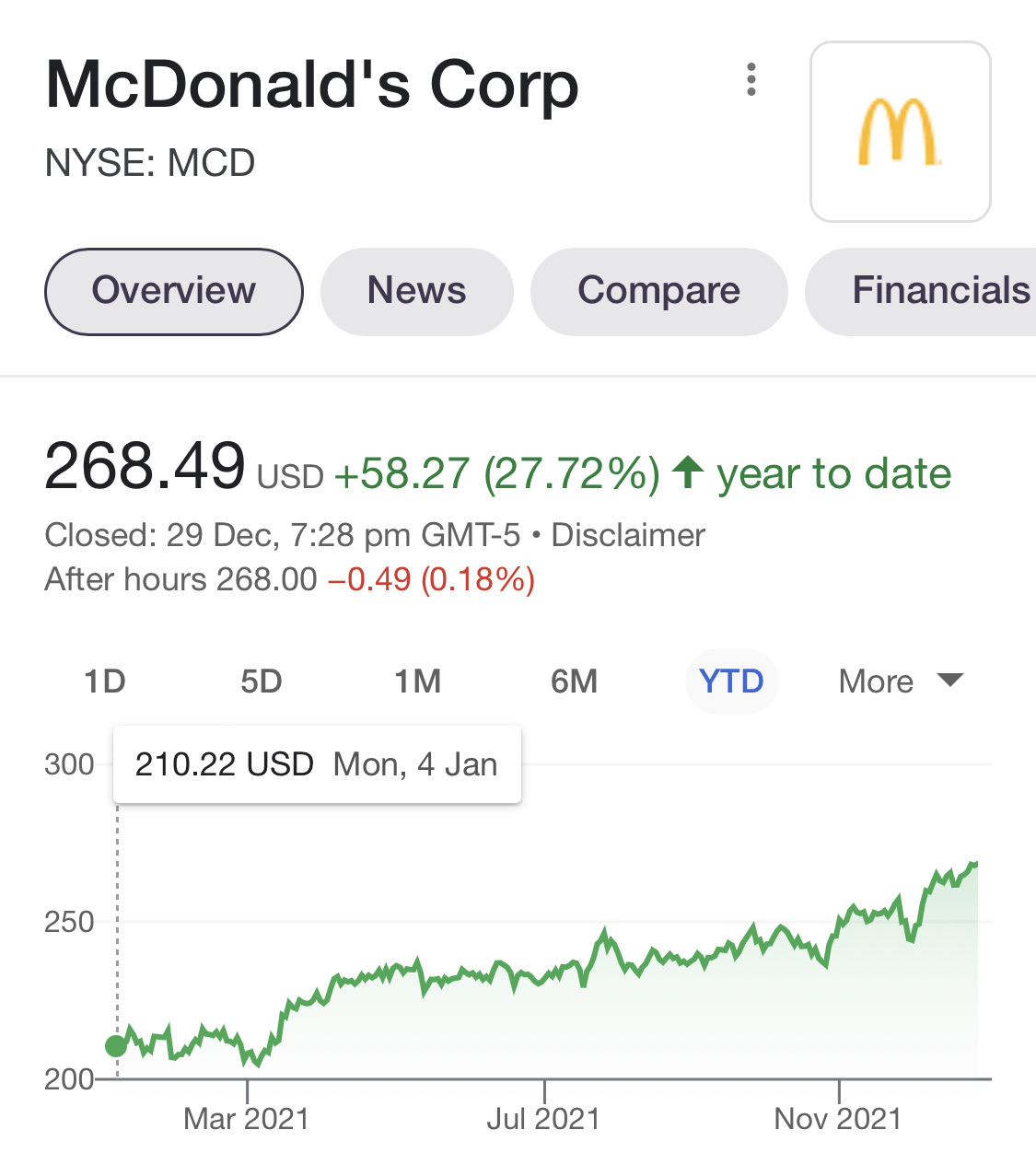Click the green chart start point marker
This screenshot has width=1036, height=1153.
116,1046
